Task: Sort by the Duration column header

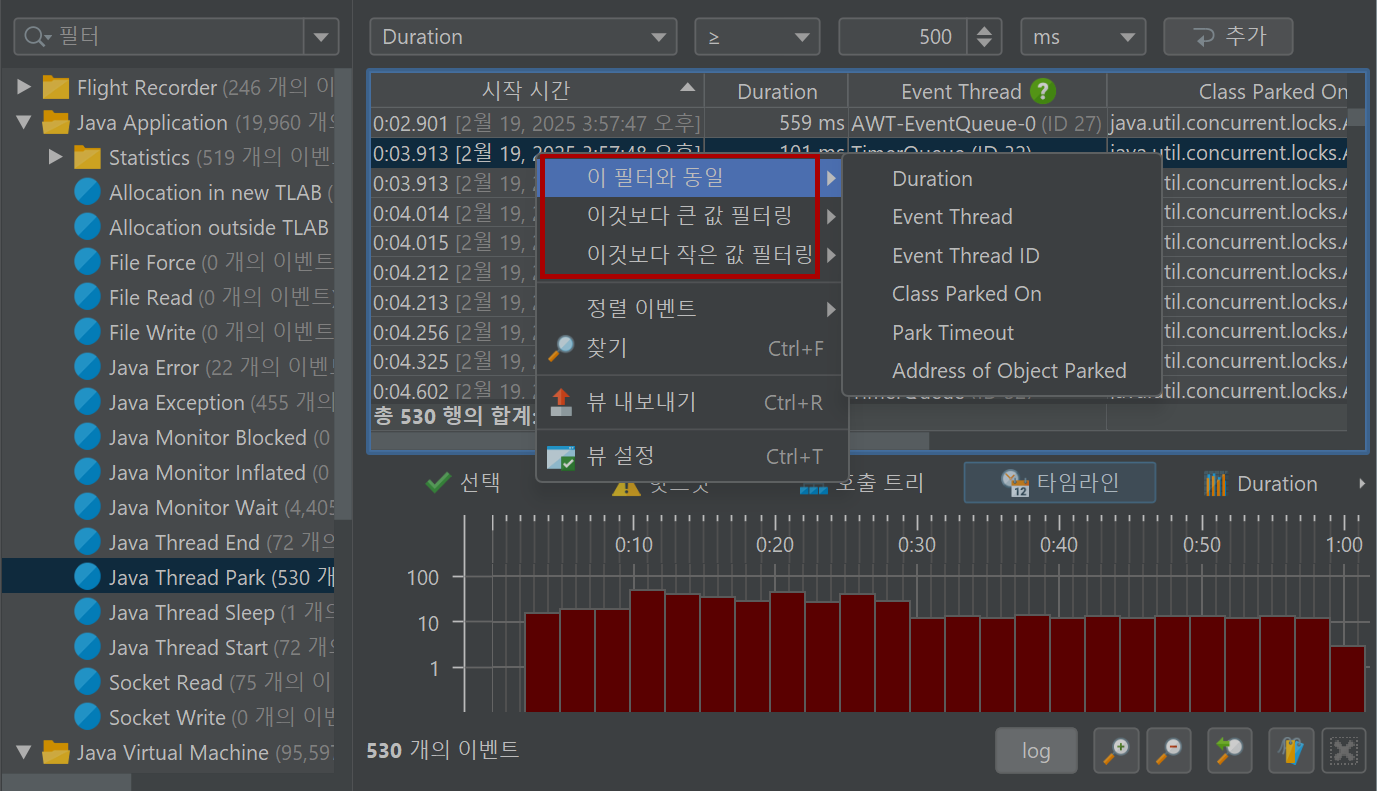Action: click(x=777, y=91)
